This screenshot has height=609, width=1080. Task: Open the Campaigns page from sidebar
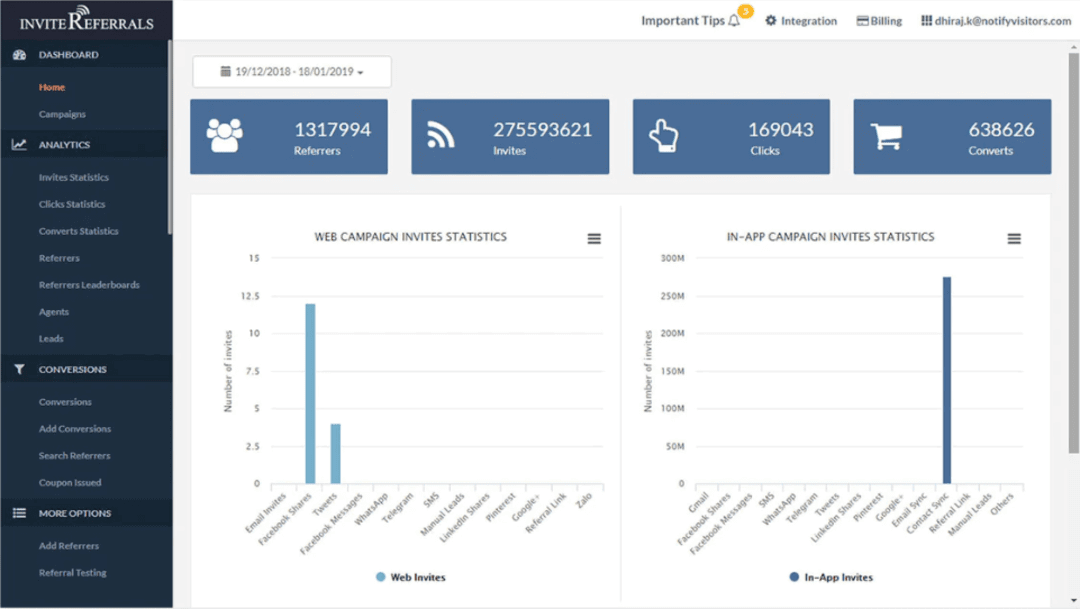(62, 113)
